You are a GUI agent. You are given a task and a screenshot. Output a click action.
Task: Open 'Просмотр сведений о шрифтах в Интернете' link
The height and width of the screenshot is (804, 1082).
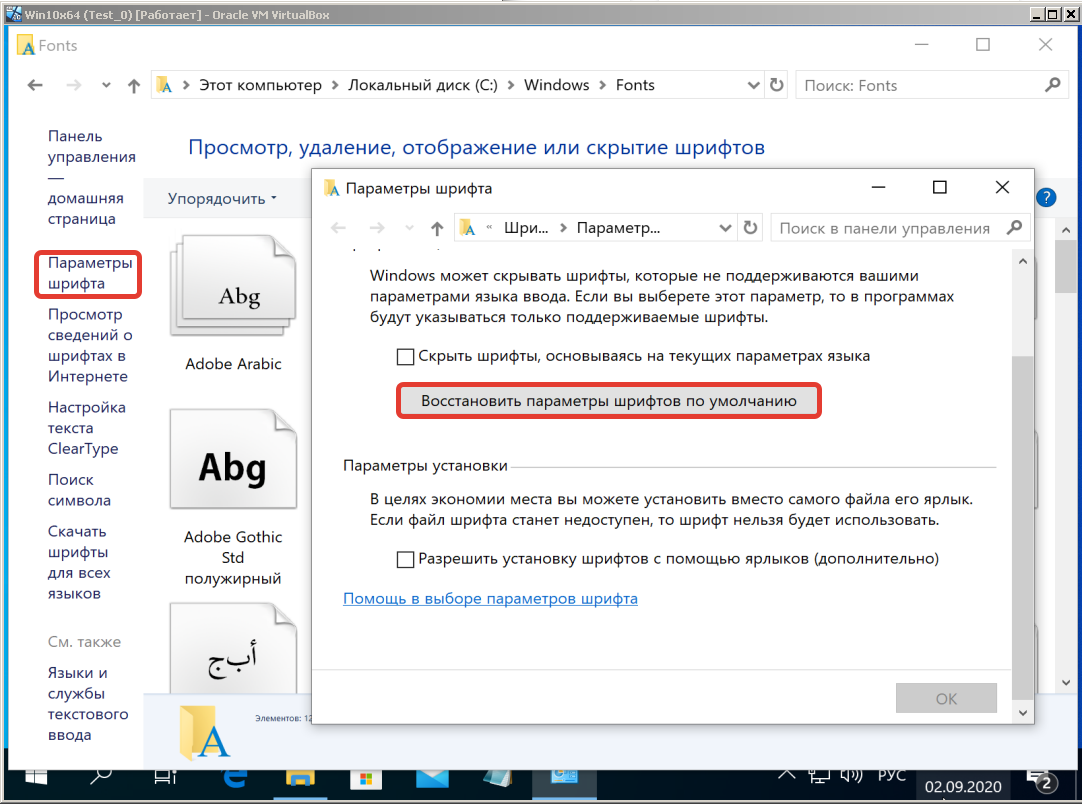[90, 345]
